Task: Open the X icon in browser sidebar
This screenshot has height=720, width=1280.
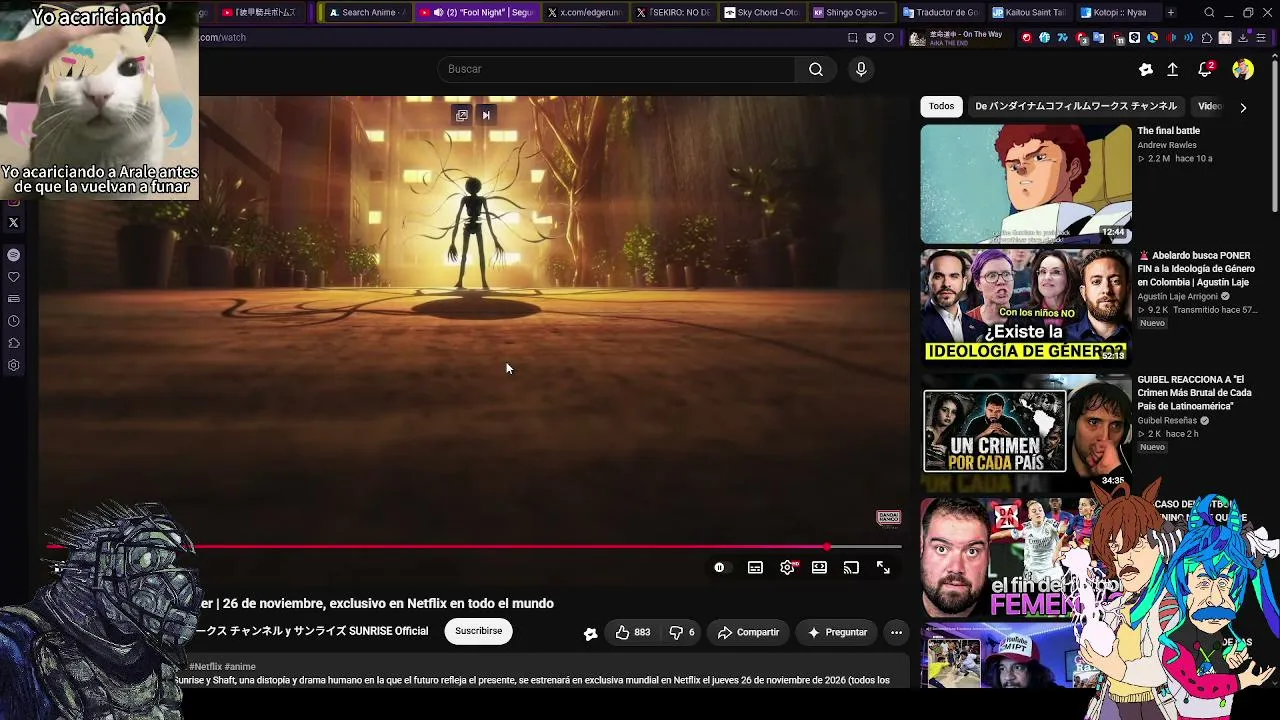Action: (x=14, y=223)
